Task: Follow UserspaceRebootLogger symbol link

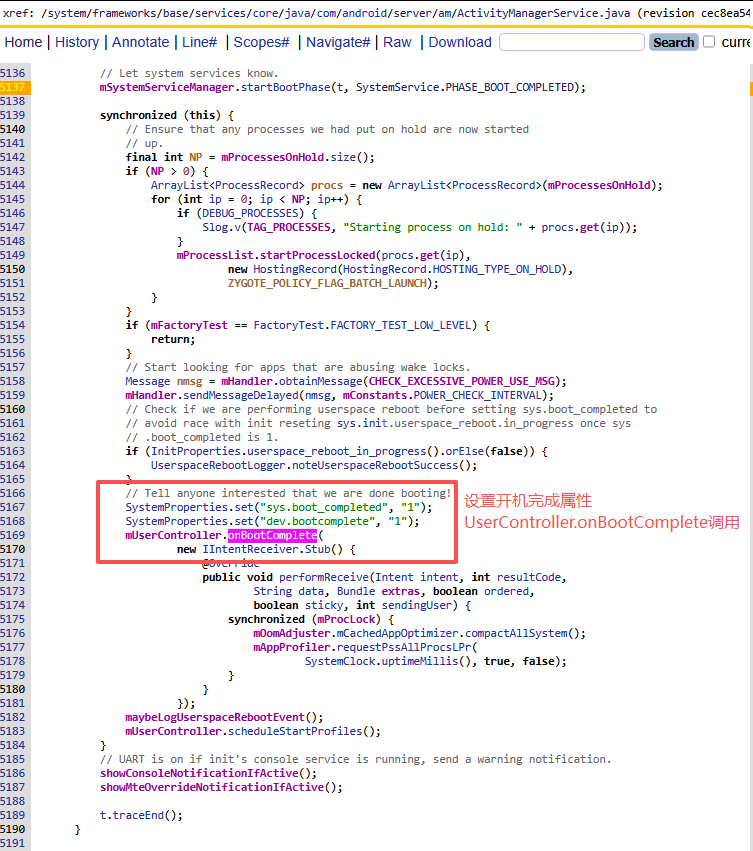Action: [218, 466]
